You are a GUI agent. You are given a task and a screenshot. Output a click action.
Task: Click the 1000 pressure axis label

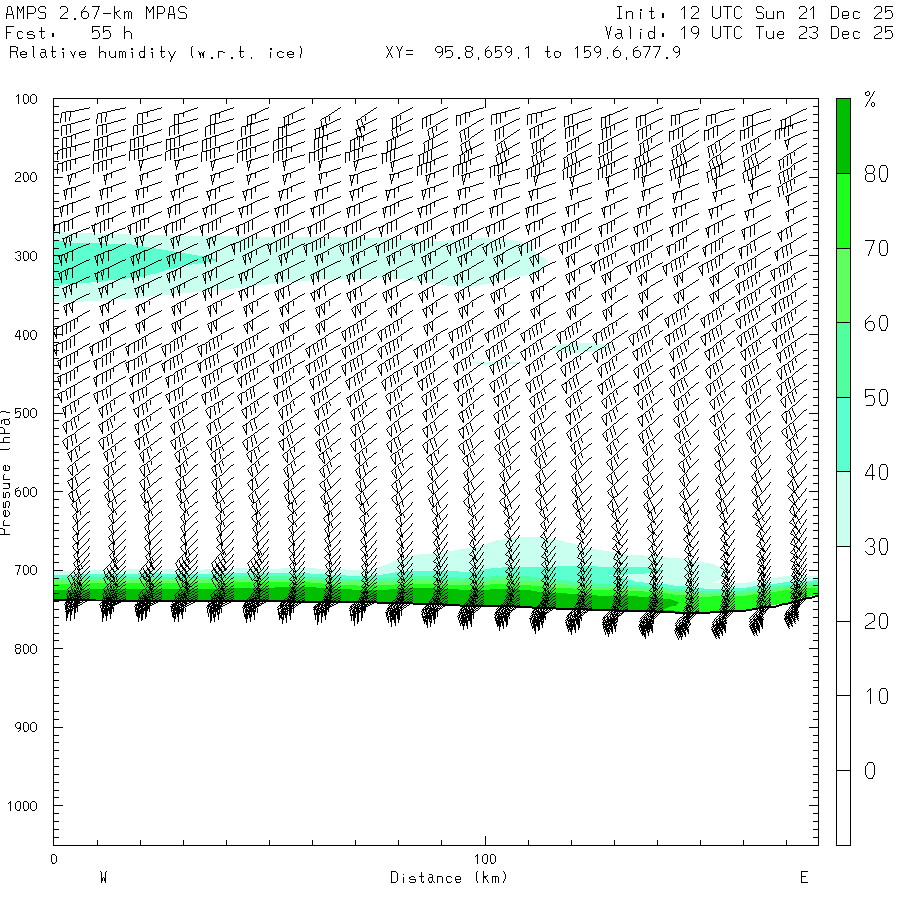(22, 806)
